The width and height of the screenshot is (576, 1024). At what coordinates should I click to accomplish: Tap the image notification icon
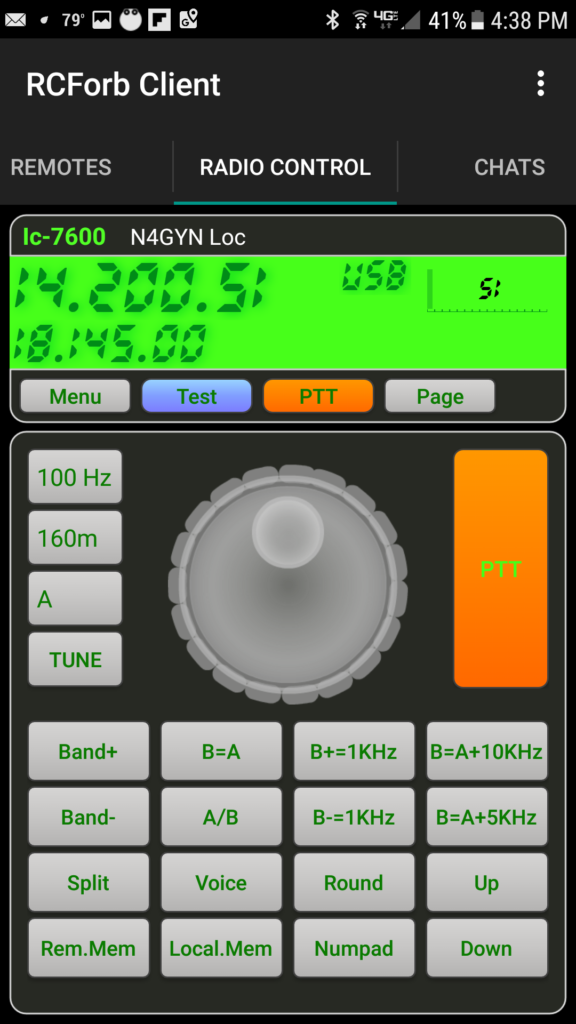(x=102, y=20)
